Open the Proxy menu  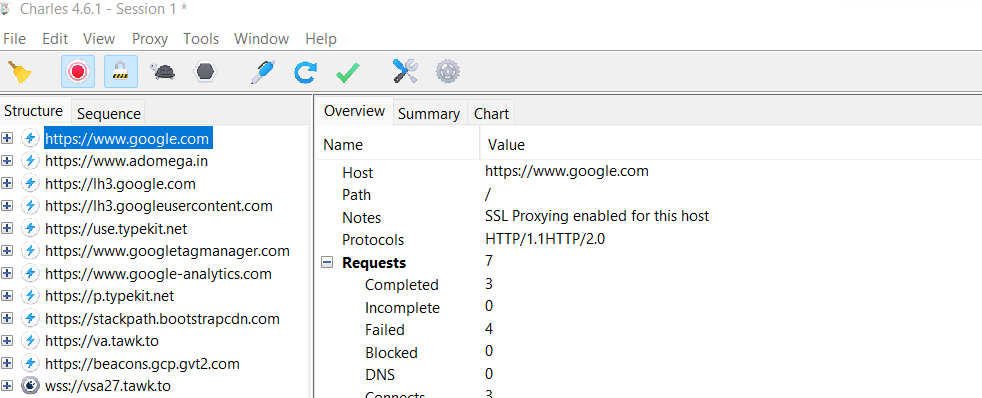click(x=150, y=39)
